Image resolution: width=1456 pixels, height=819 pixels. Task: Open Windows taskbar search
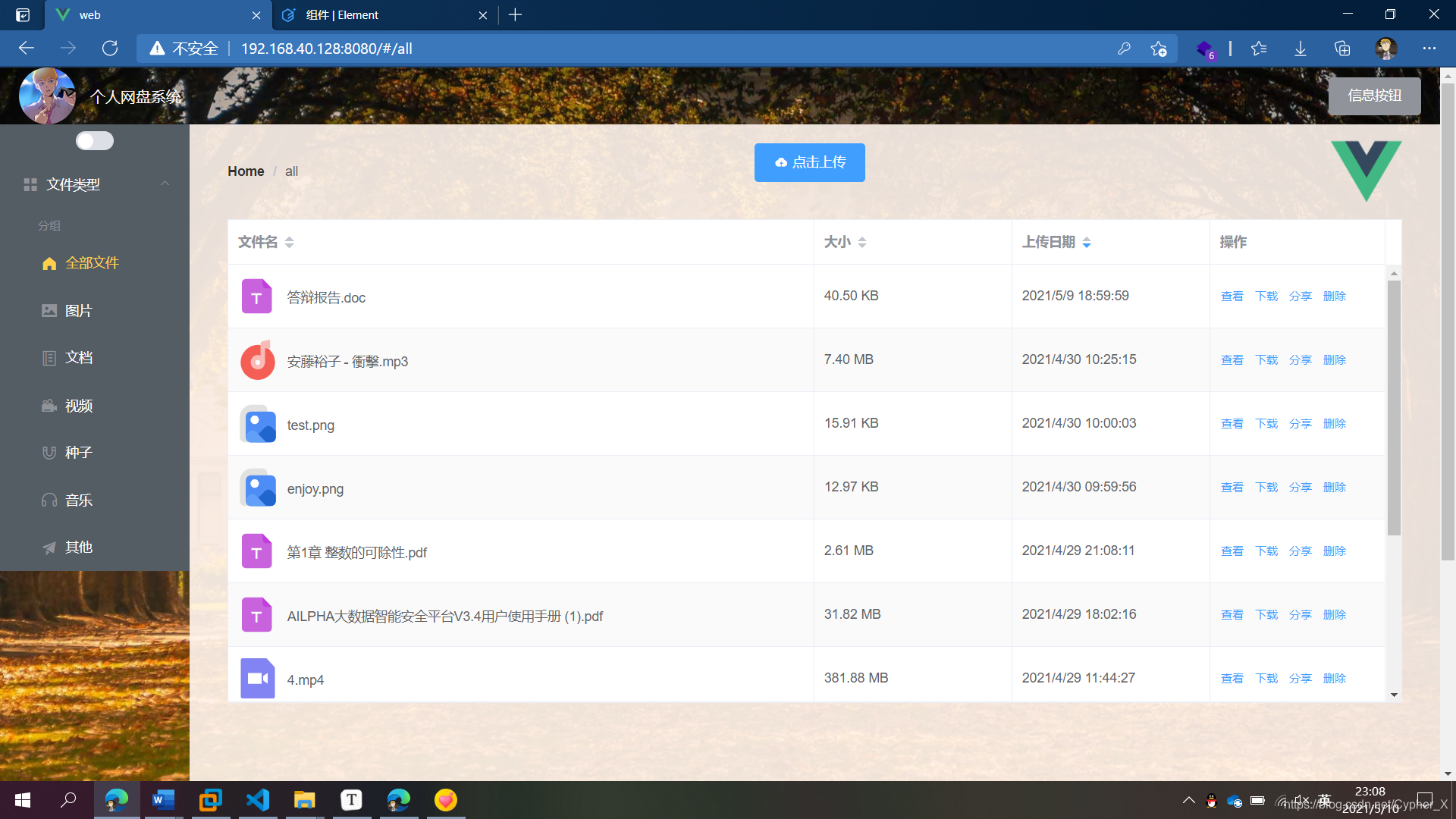tap(68, 800)
